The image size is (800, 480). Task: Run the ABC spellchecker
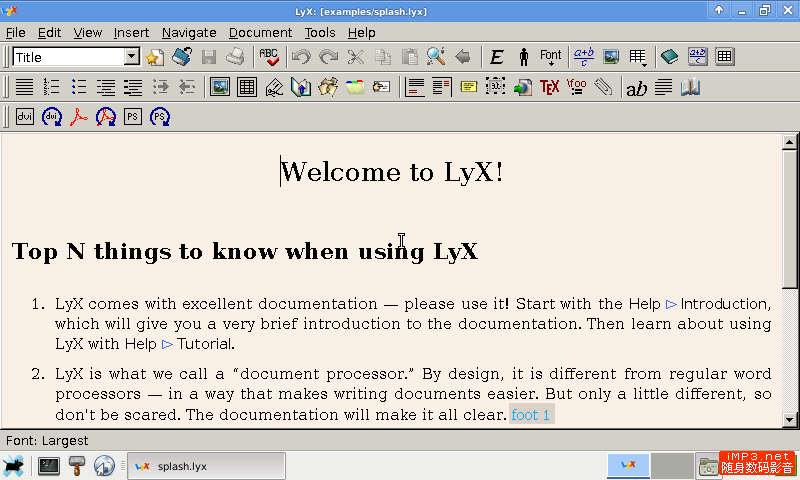[x=269, y=57]
